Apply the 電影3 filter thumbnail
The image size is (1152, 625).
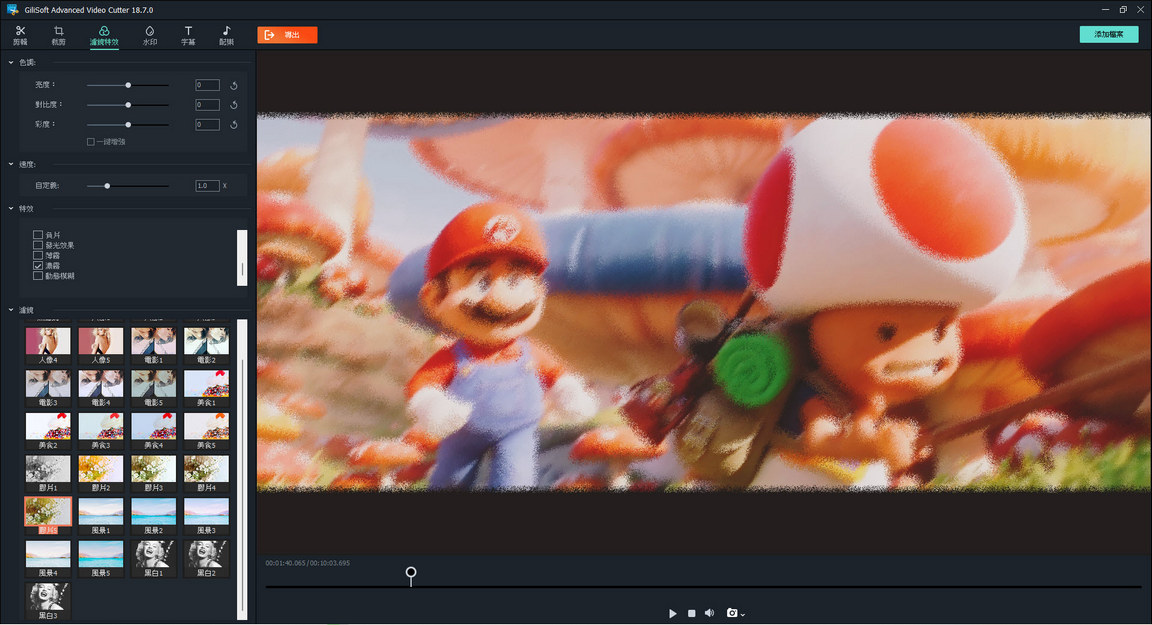click(x=48, y=388)
